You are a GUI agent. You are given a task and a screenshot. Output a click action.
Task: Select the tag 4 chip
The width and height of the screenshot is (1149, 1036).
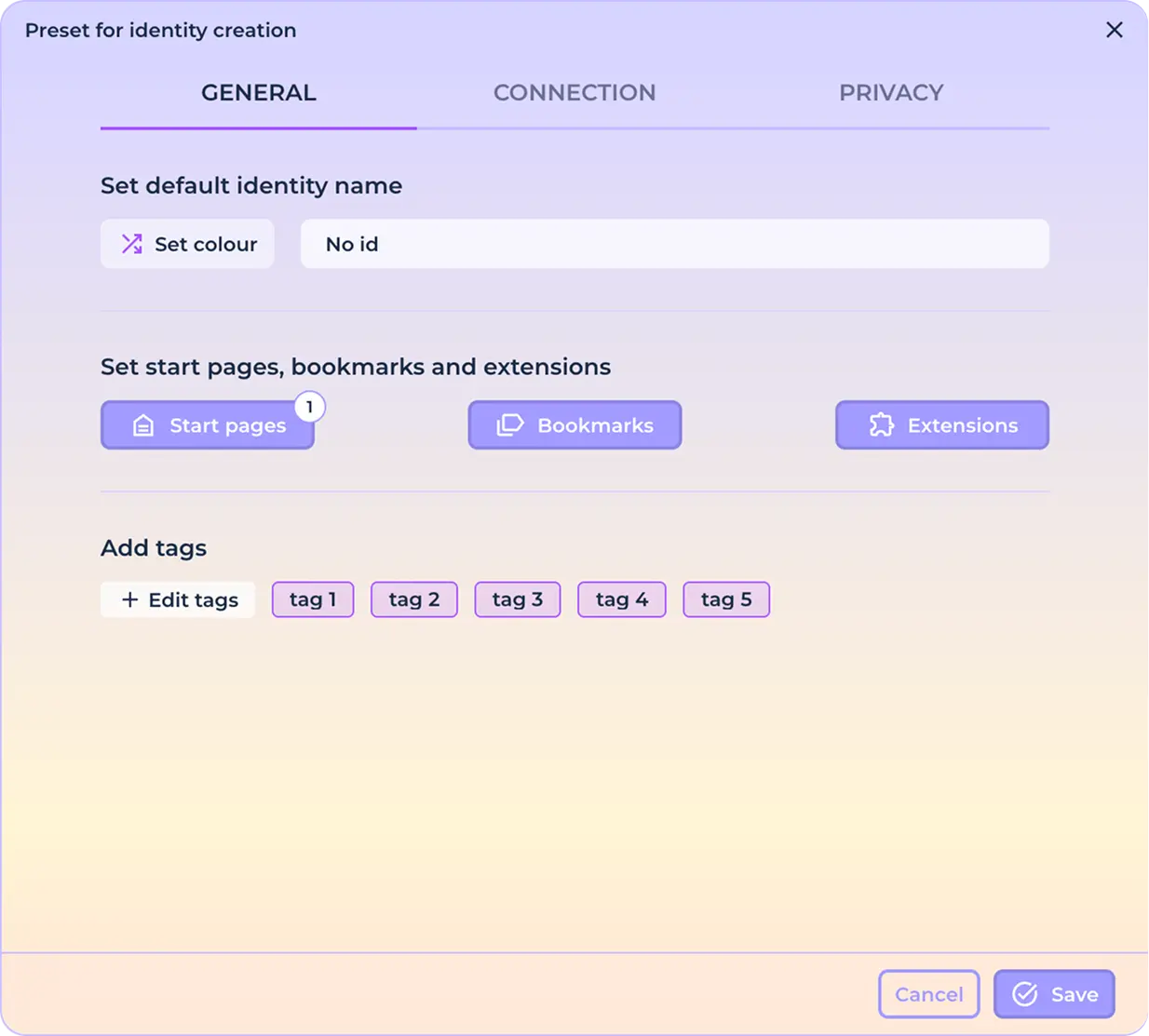[x=622, y=599]
